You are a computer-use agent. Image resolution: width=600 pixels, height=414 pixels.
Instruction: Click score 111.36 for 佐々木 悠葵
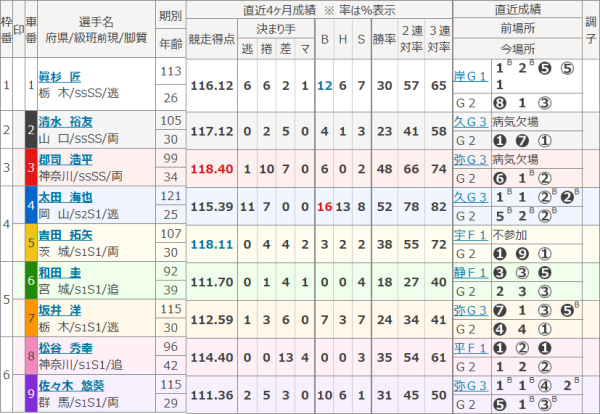point(212,395)
